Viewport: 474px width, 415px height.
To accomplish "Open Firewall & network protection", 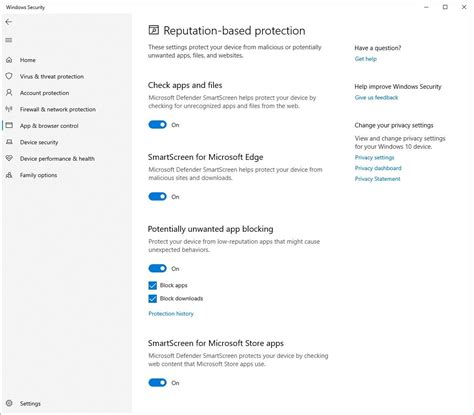I will pyautogui.click(x=58, y=109).
